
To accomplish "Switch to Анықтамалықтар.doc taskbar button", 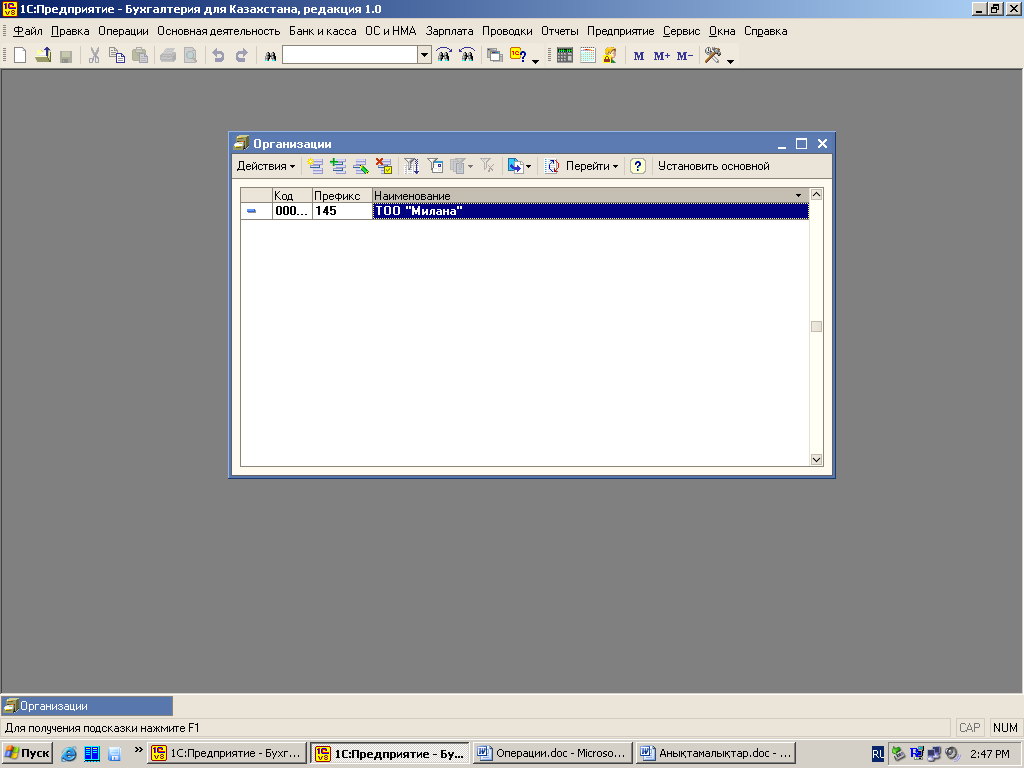I will point(716,754).
